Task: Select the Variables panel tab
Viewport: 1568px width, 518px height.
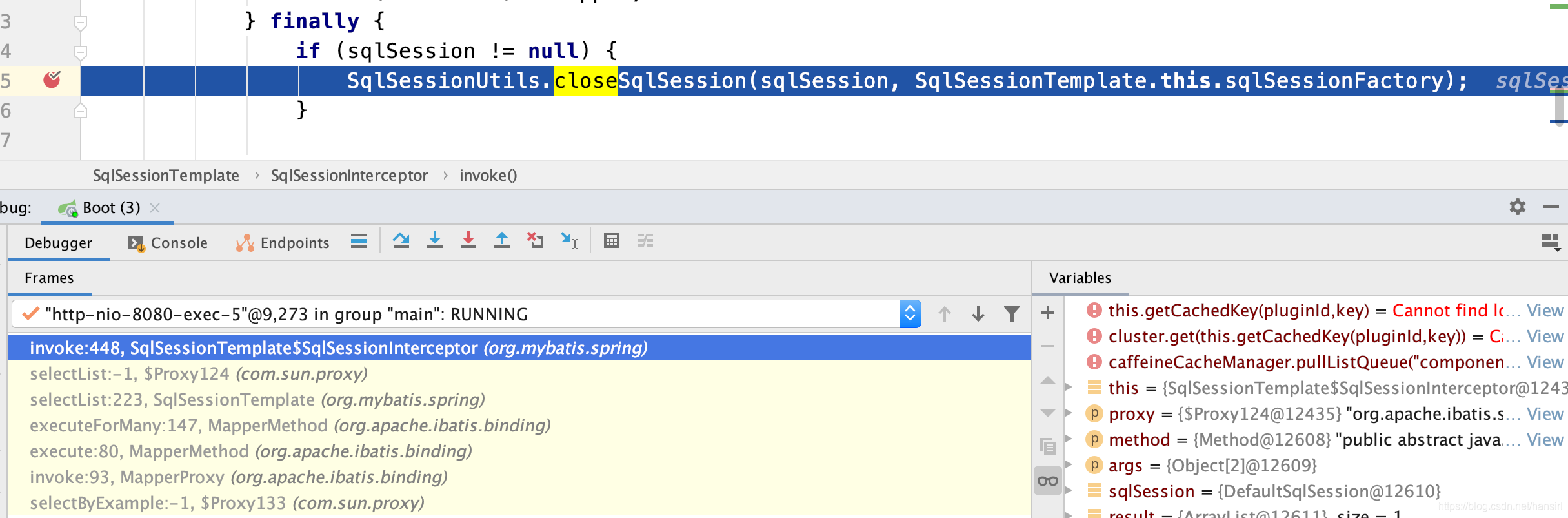Action: [1080, 278]
